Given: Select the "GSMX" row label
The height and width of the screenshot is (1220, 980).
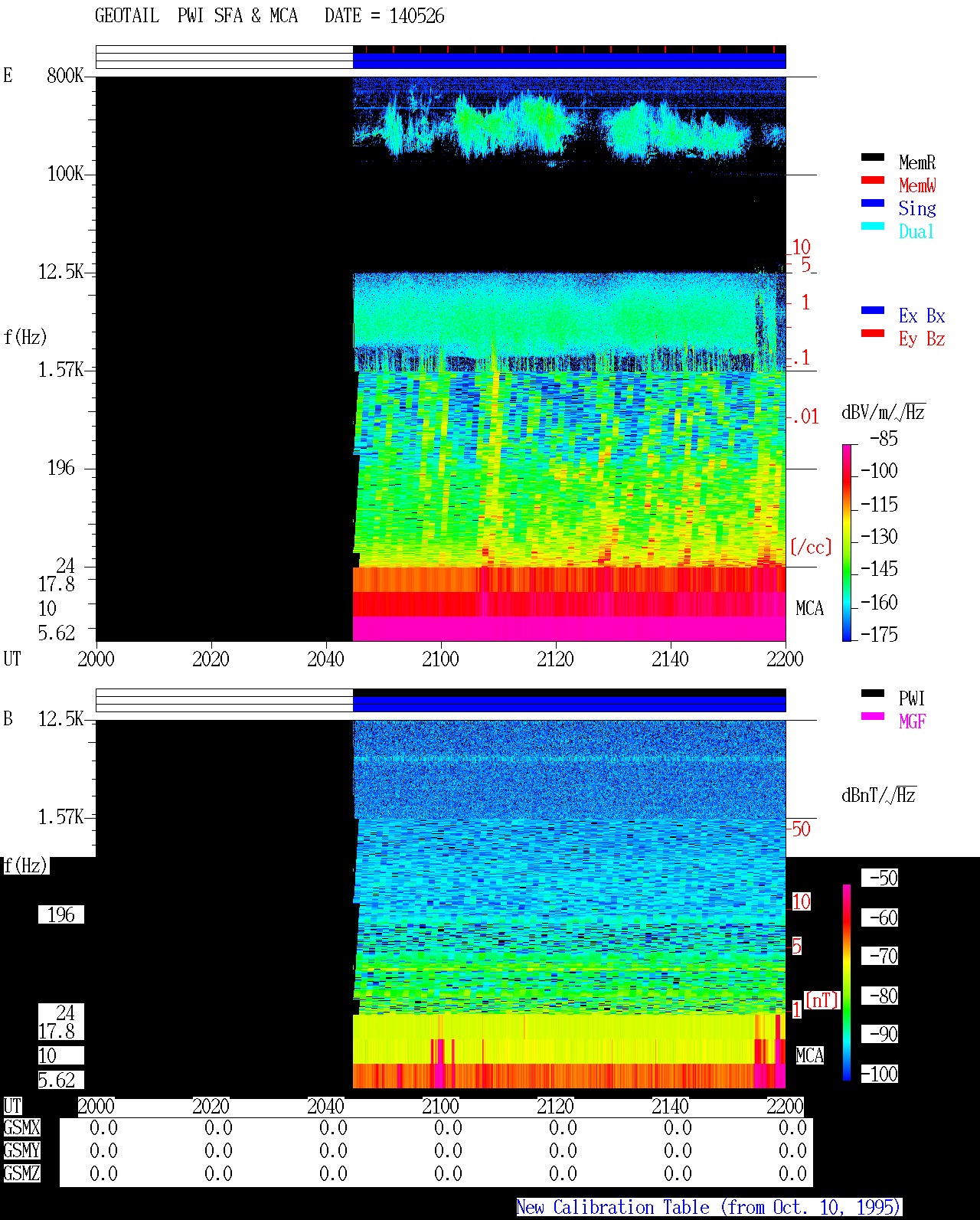Looking at the screenshot, I should click(x=21, y=1127).
